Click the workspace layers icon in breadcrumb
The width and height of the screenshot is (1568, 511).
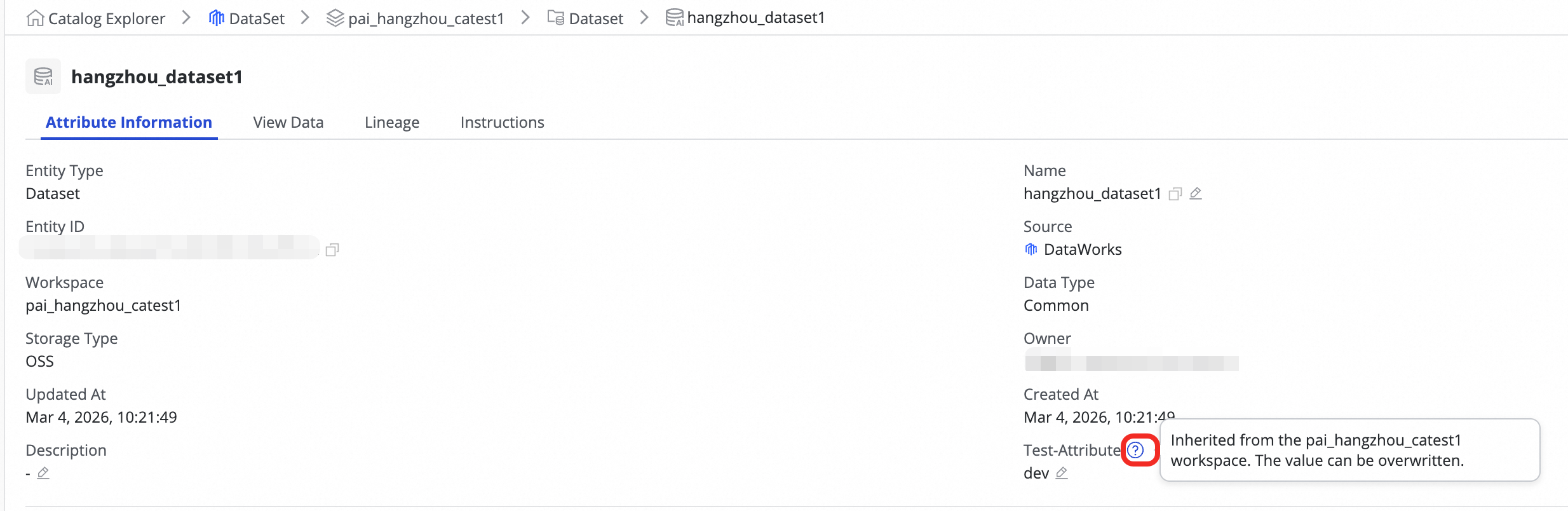point(335,18)
